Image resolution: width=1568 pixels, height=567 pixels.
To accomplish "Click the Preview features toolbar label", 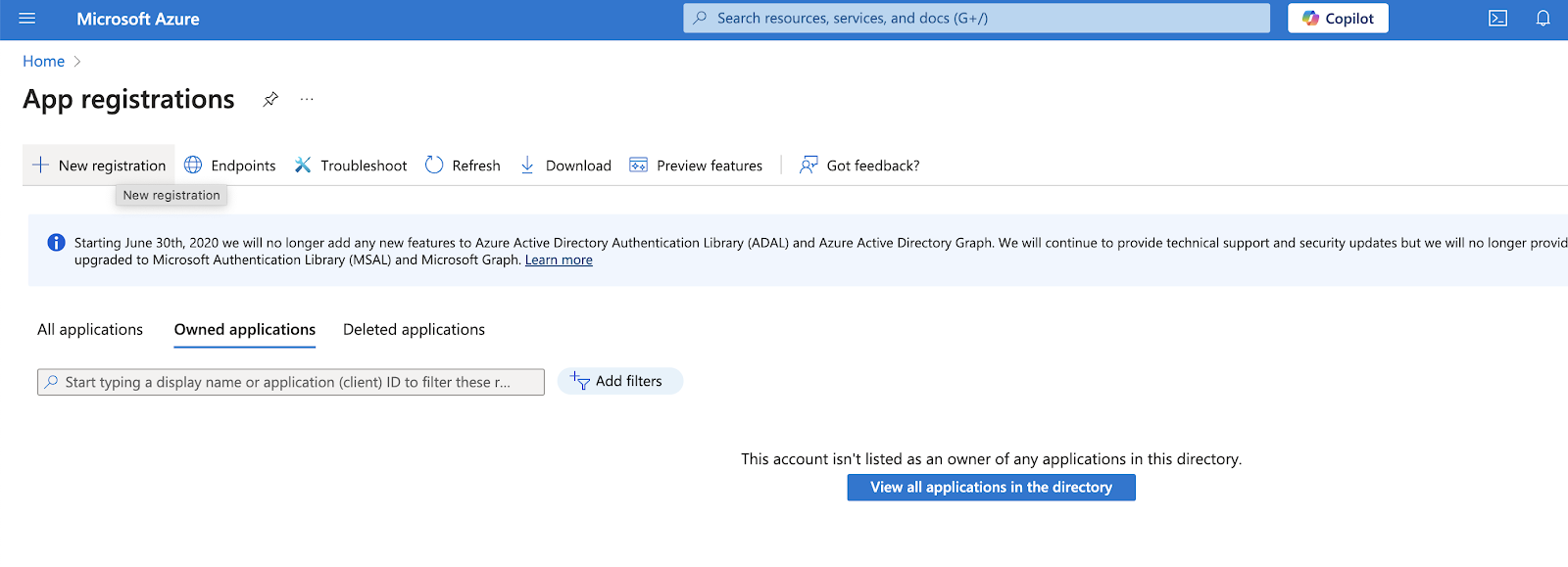I will tap(710, 165).
